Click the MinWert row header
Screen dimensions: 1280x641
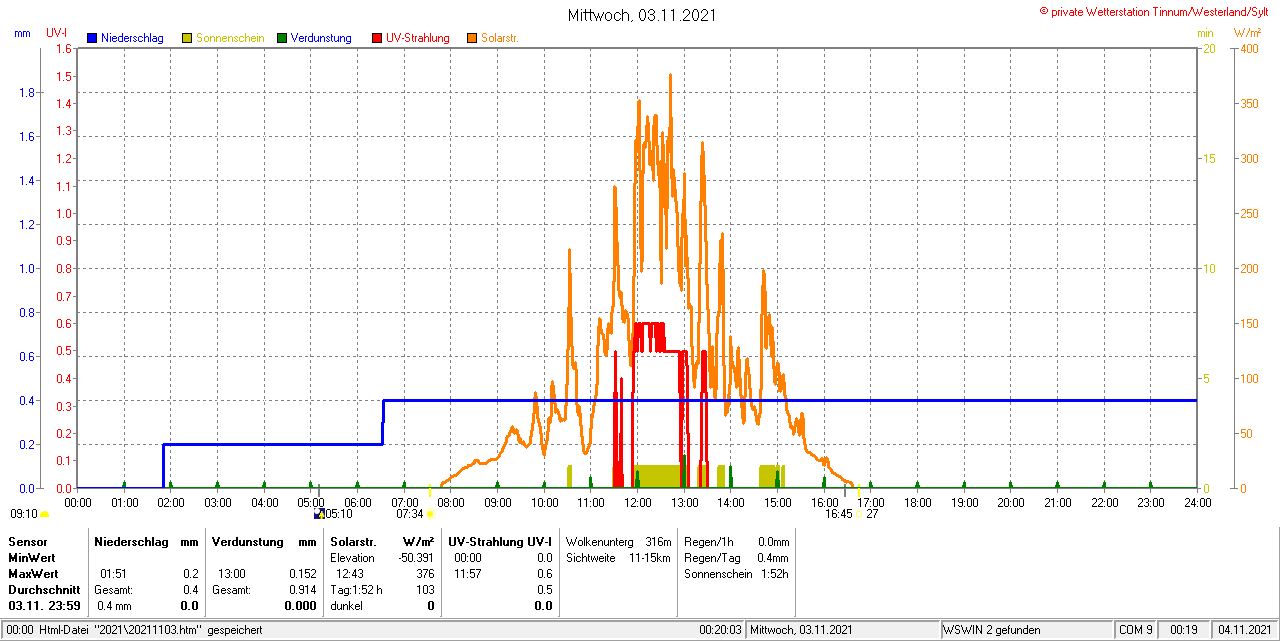tap(32, 557)
